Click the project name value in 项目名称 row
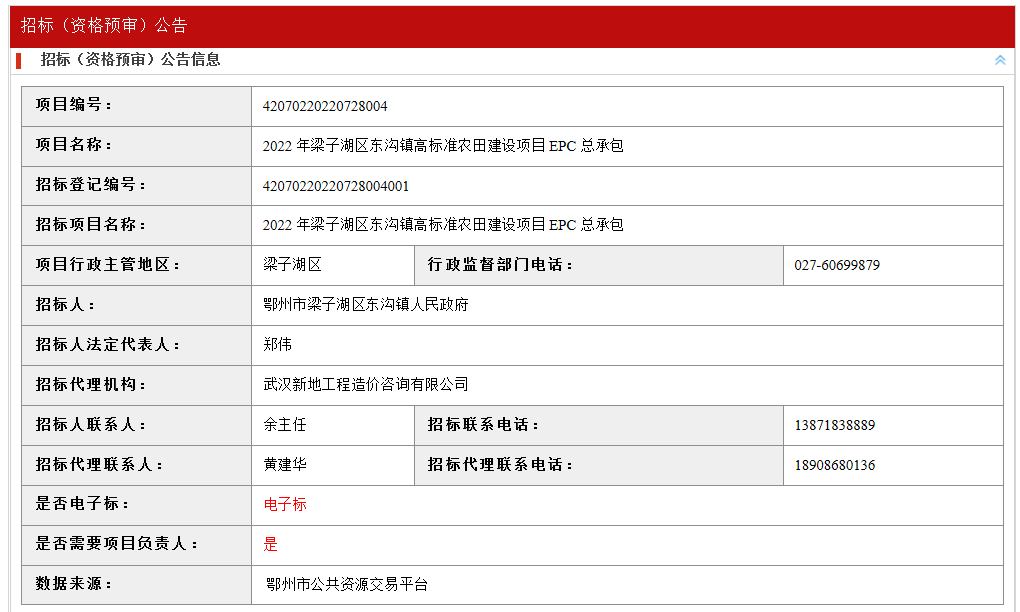Screen dimensions: 1020x612 click(x=443, y=146)
